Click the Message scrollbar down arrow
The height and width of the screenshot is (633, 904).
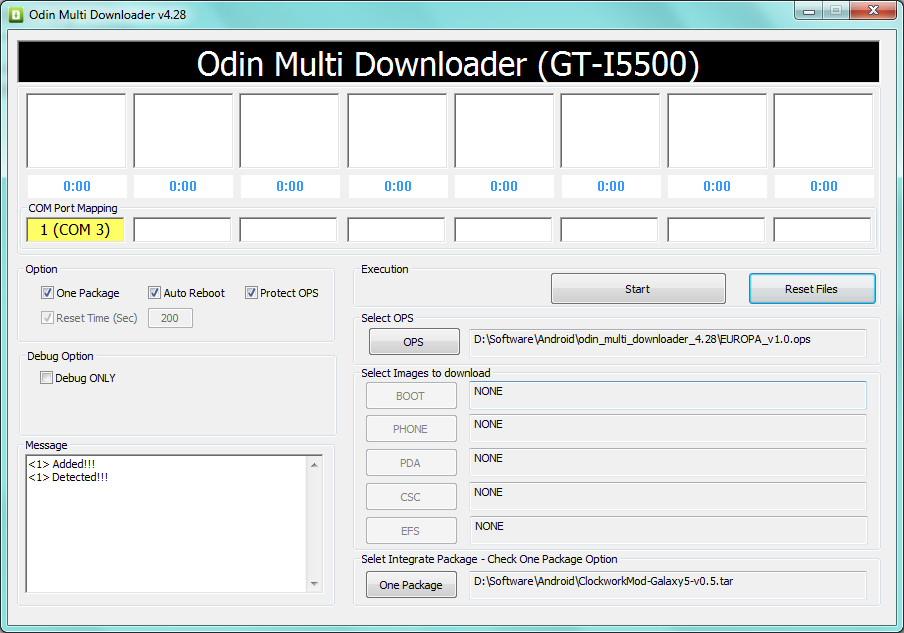pyautogui.click(x=314, y=584)
